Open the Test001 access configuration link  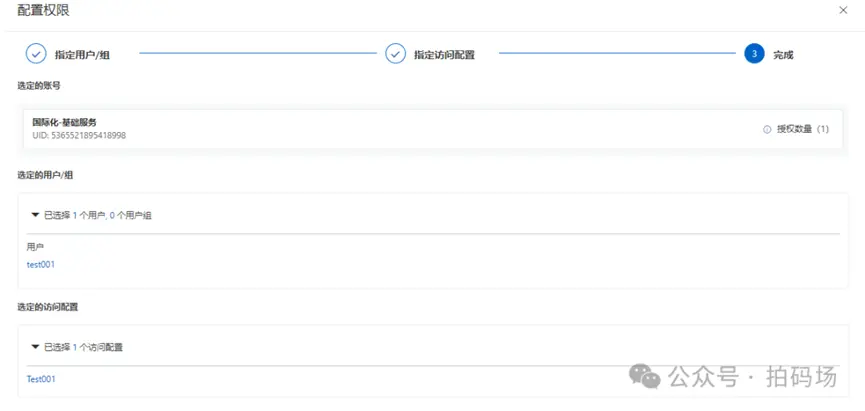[41, 379]
